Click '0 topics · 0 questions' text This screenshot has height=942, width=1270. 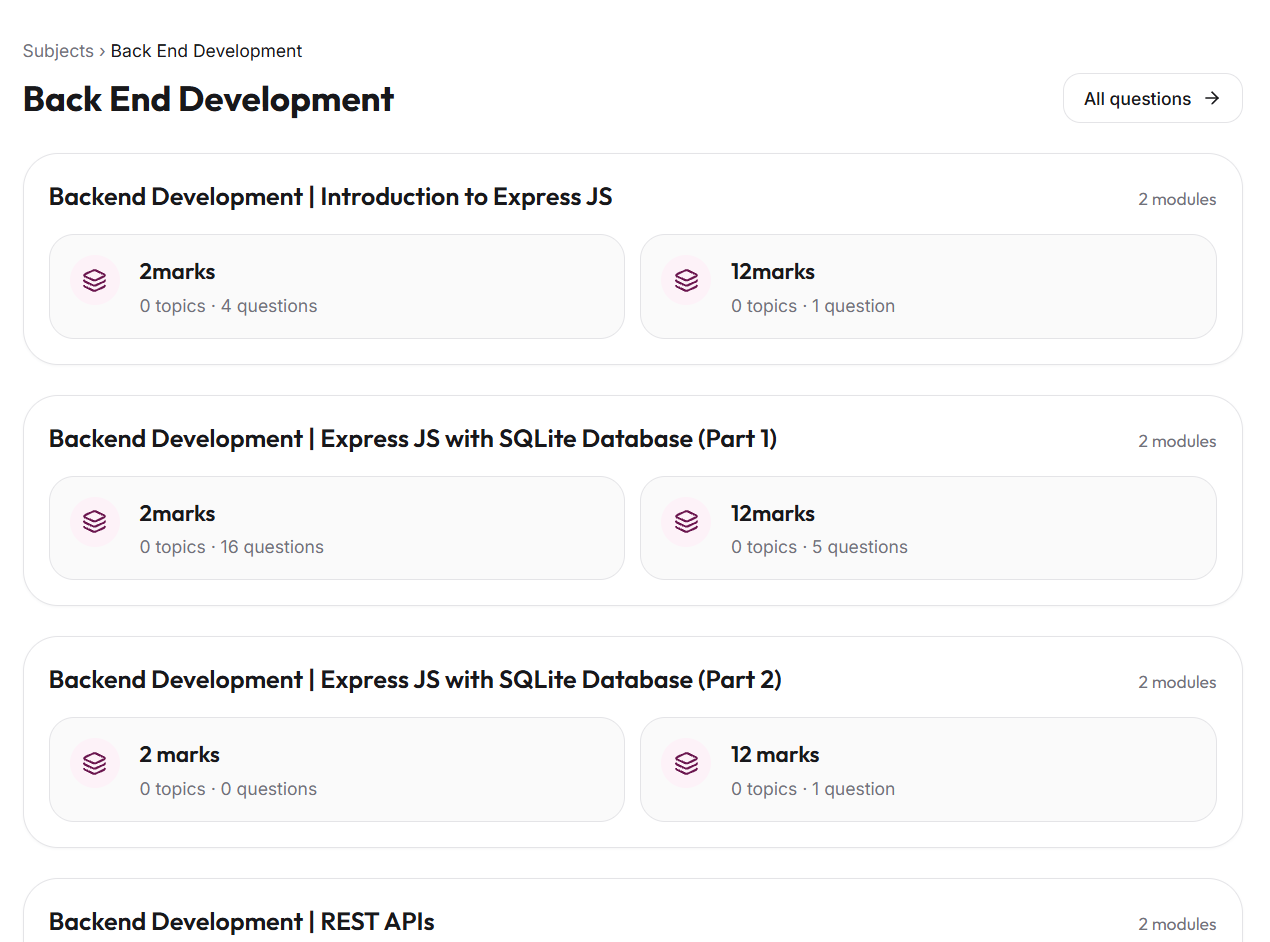pyautogui.click(x=228, y=789)
